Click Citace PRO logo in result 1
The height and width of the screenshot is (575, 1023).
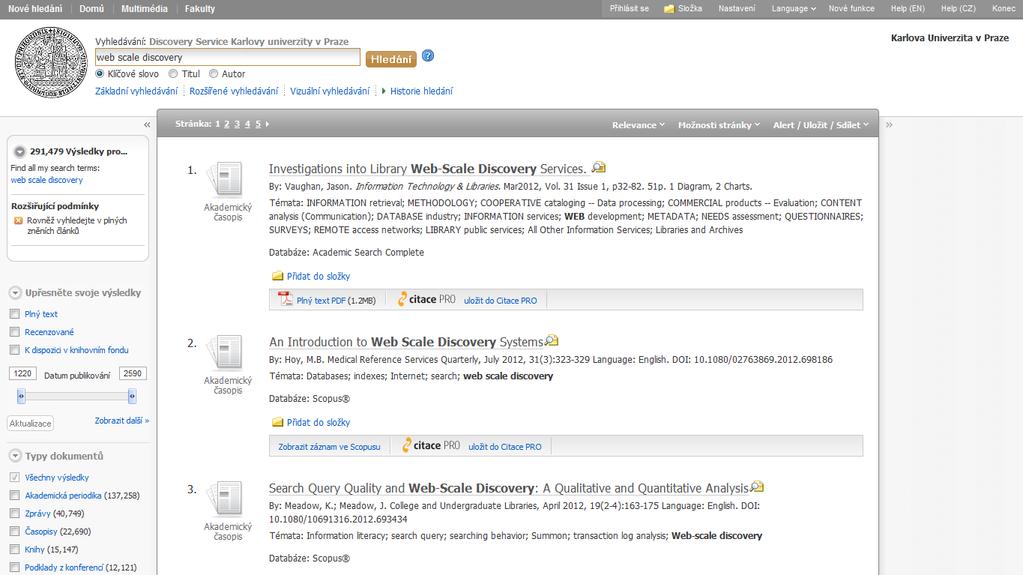pyautogui.click(x=427, y=299)
